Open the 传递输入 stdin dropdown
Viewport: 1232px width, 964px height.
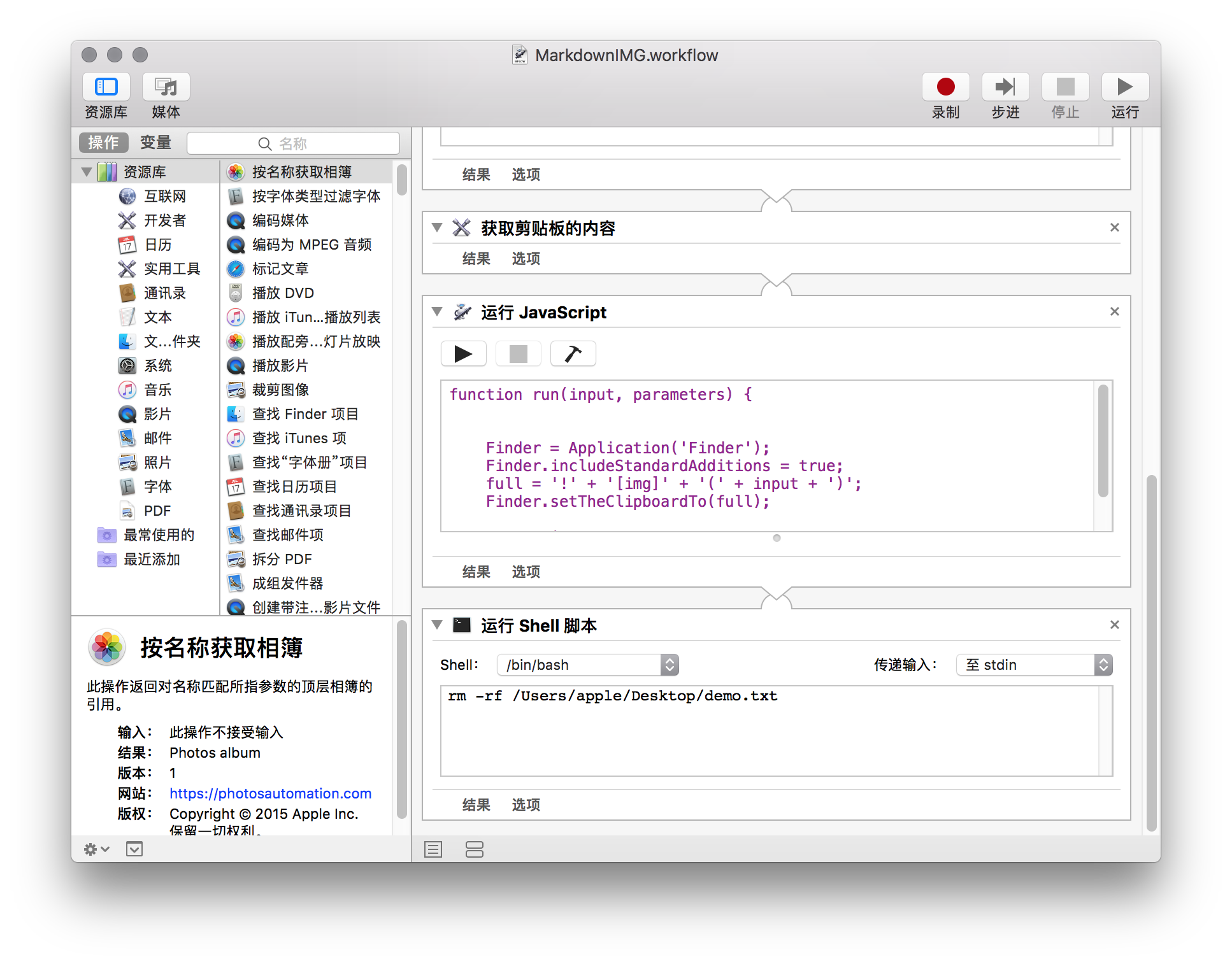pos(1033,665)
